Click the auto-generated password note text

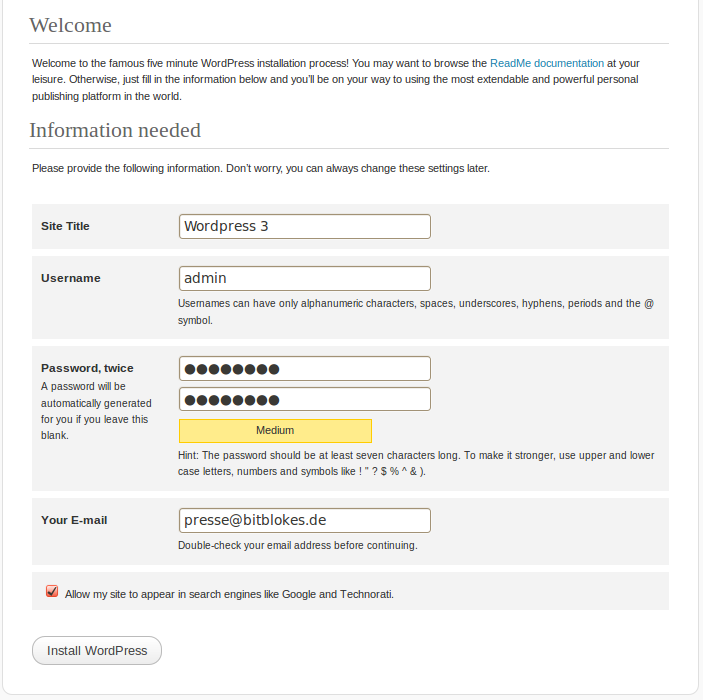96,411
